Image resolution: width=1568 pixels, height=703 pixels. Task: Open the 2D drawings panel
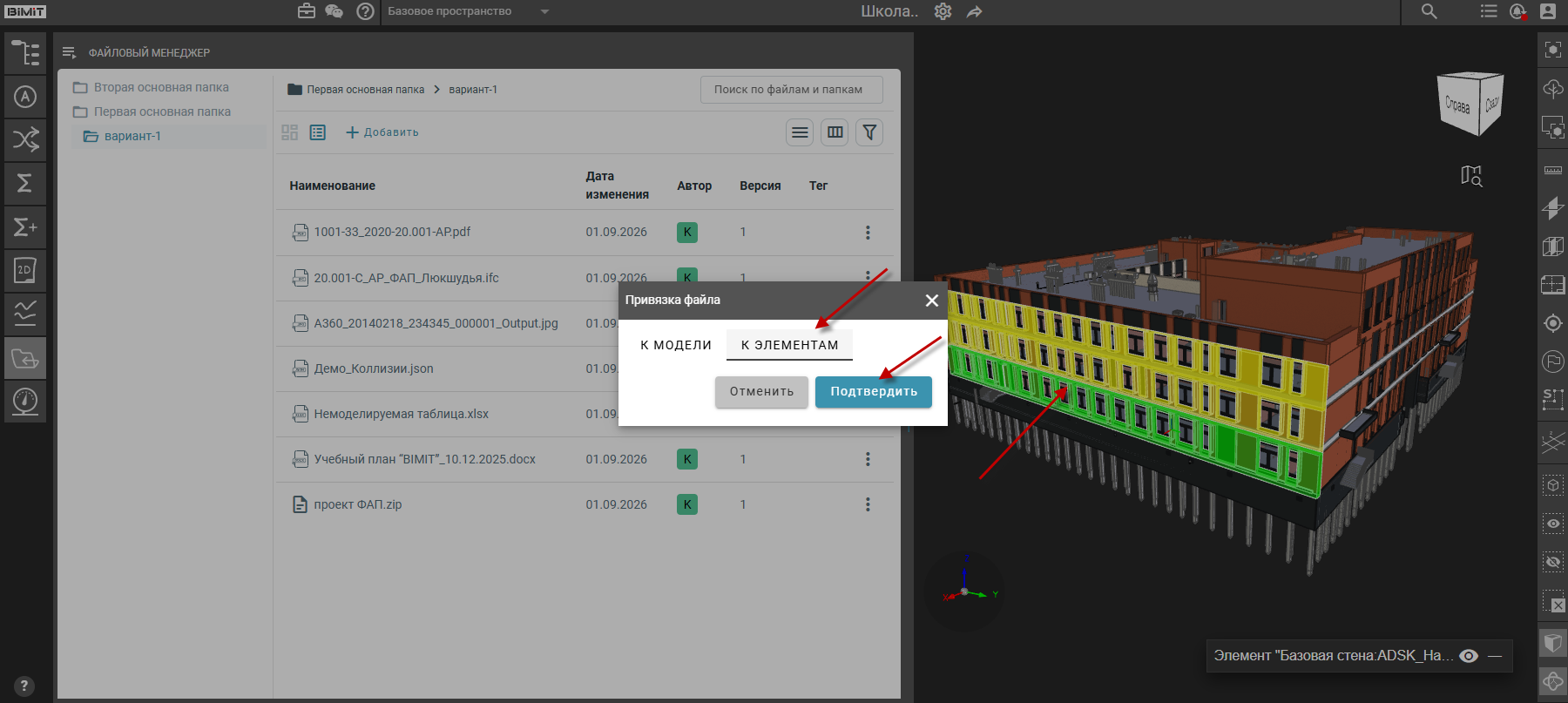tap(25, 270)
